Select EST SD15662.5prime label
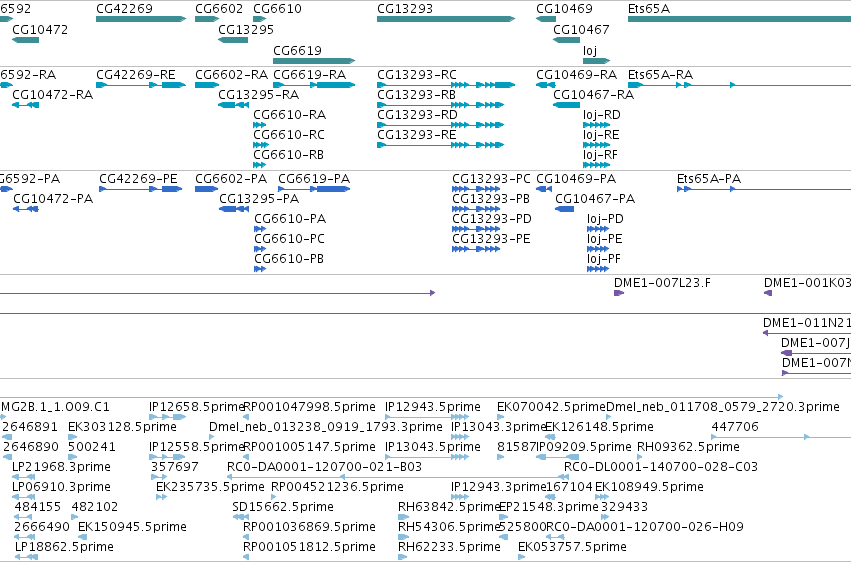The height and width of the screenshot is (562, 851). pos(283,507)
